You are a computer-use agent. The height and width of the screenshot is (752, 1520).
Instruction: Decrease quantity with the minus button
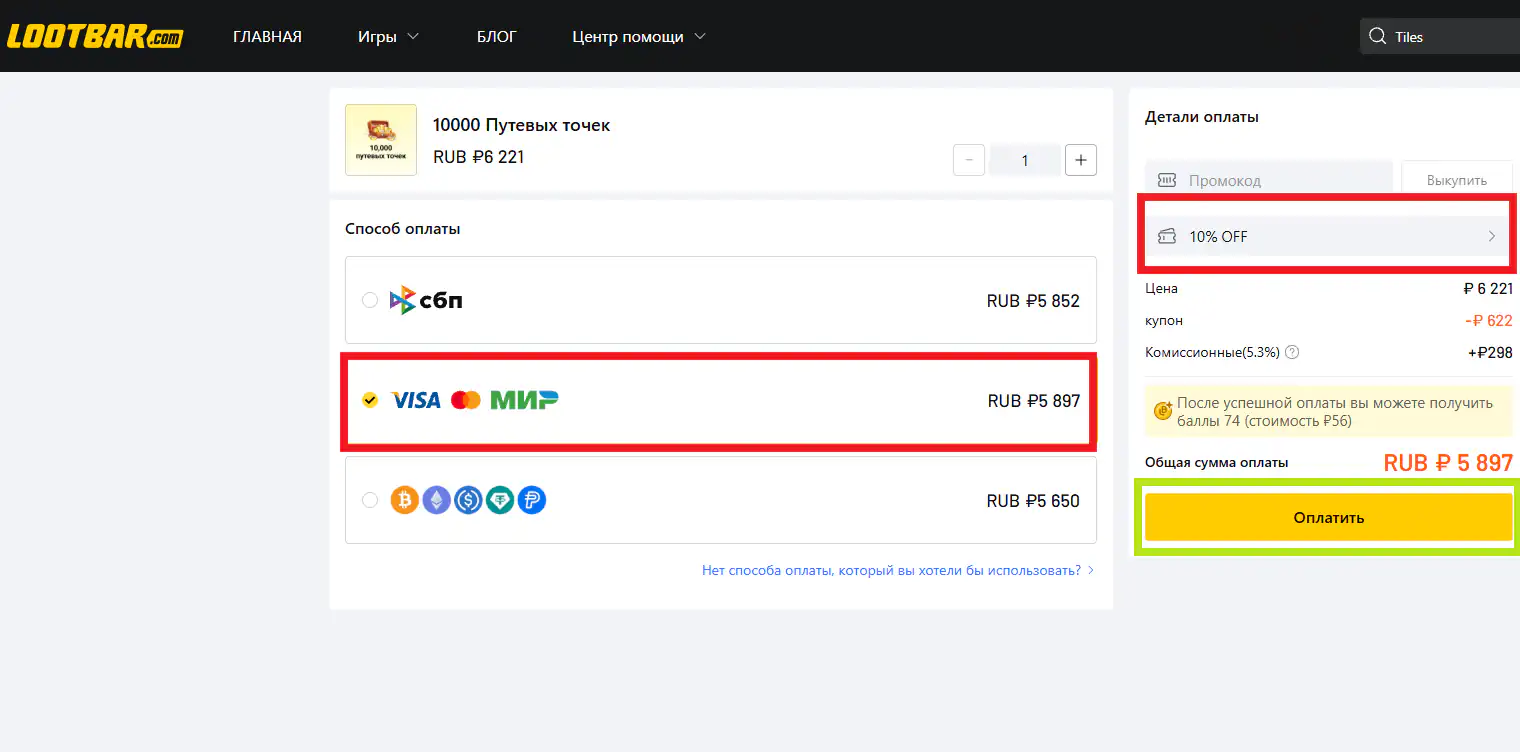(969, 160)
